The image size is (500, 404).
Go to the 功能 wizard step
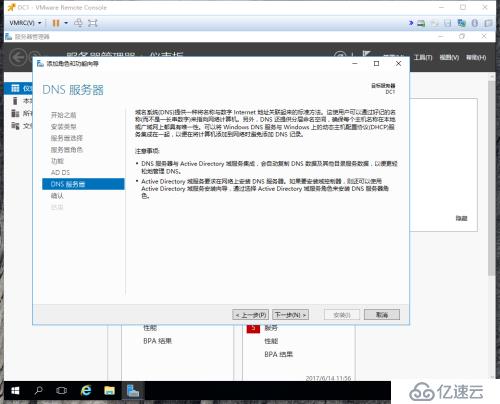[57, 161]
